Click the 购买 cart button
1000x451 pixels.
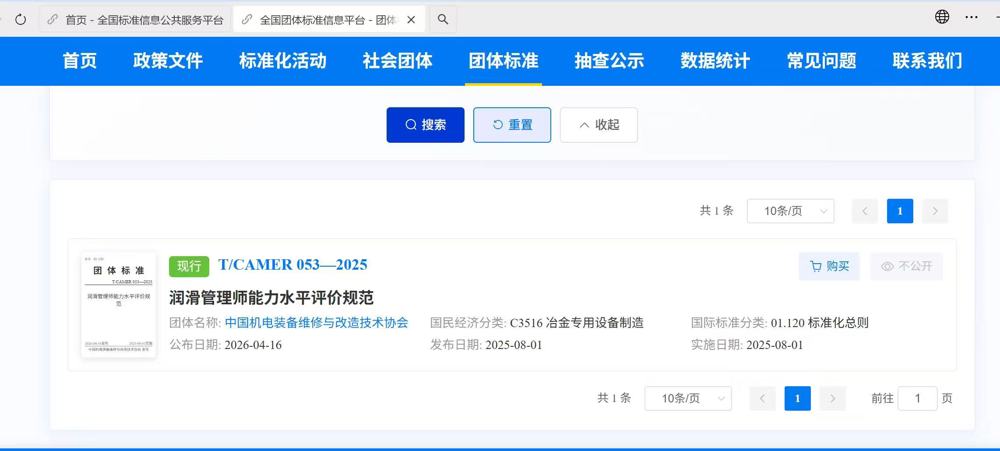[829, 266]
